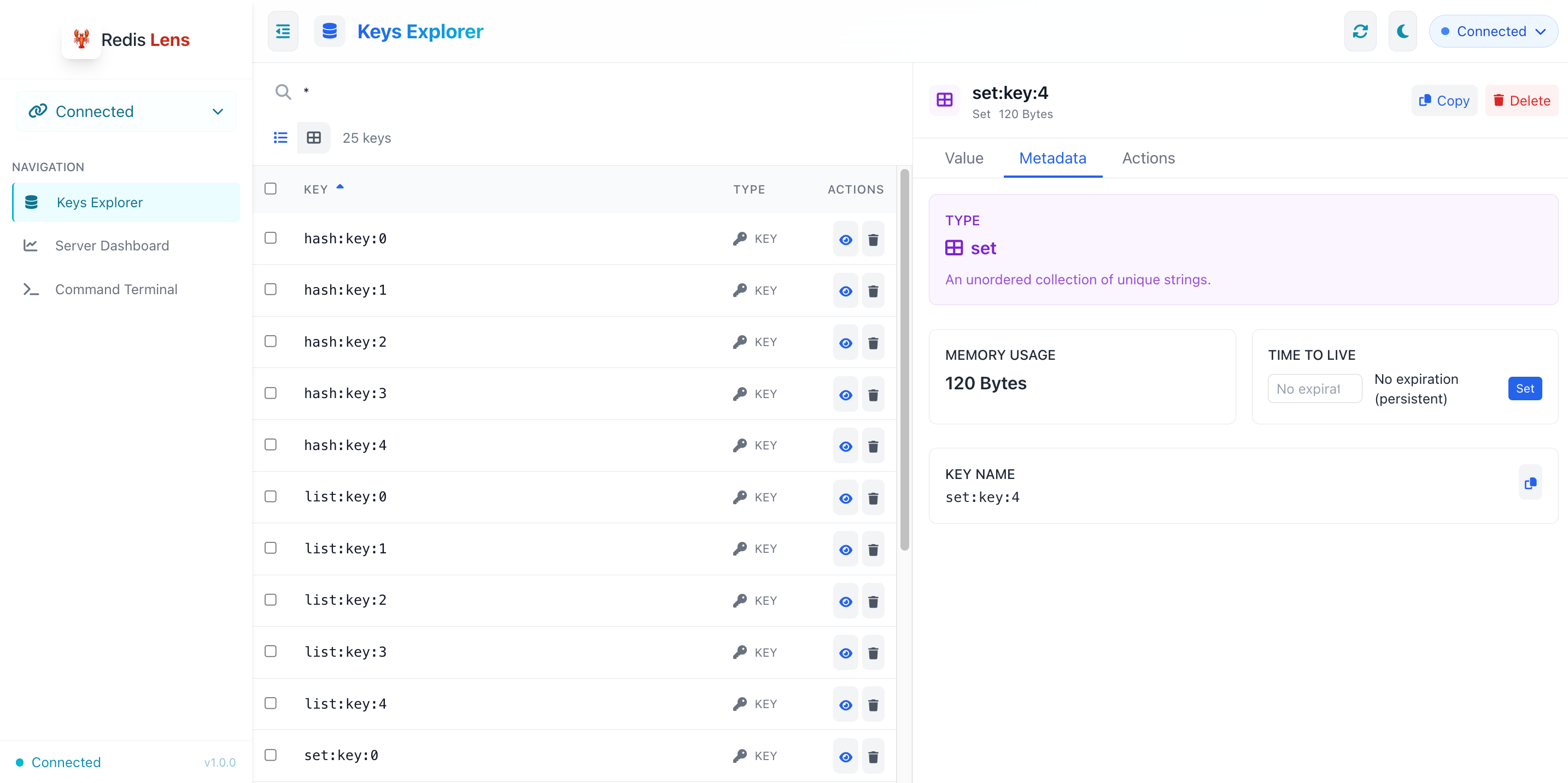Screen dimensions: 1568x783
Task: Click the Keys Explorer database icon in header
Action: pos(329,31)
